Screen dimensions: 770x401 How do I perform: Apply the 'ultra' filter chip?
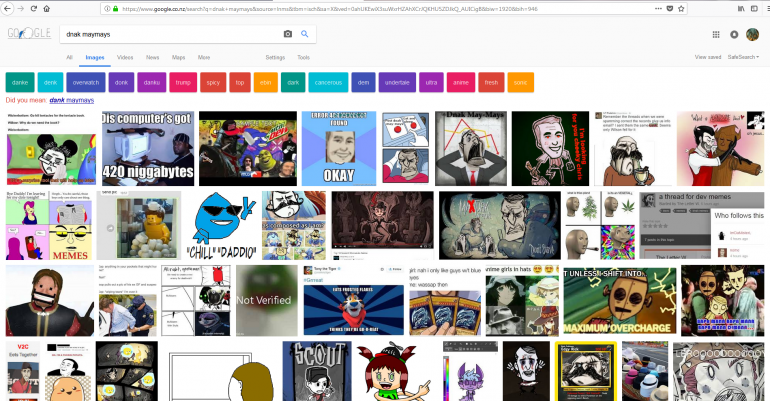coord(431,82)
